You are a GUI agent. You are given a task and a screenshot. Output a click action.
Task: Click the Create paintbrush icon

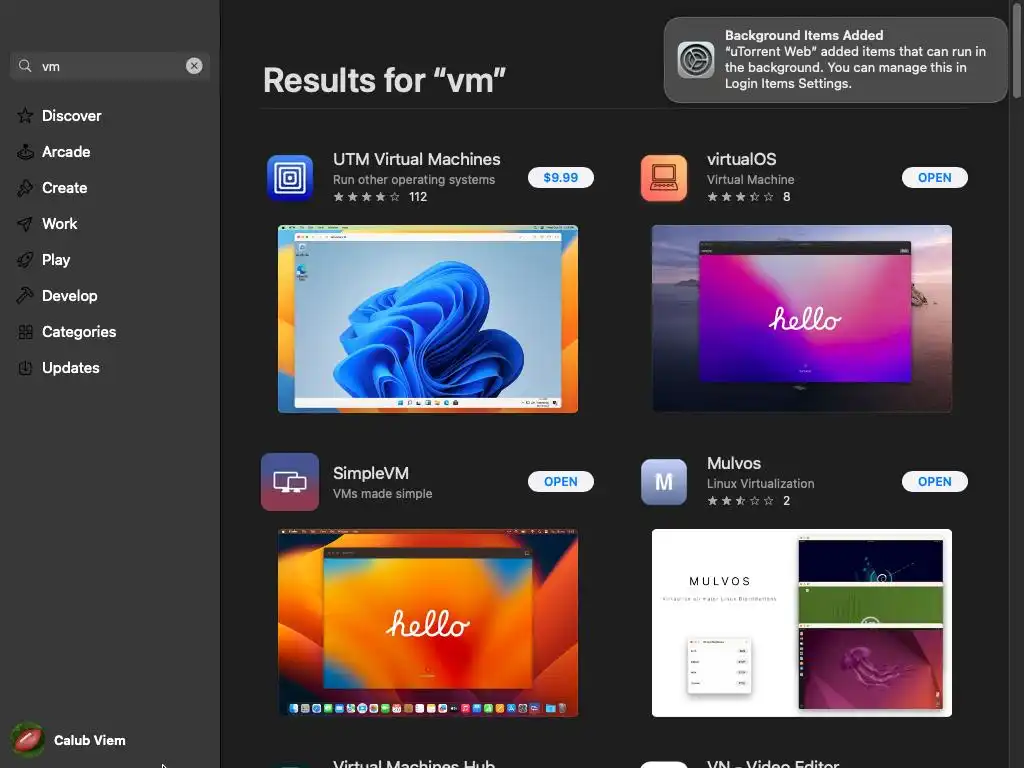click(25, 187)
